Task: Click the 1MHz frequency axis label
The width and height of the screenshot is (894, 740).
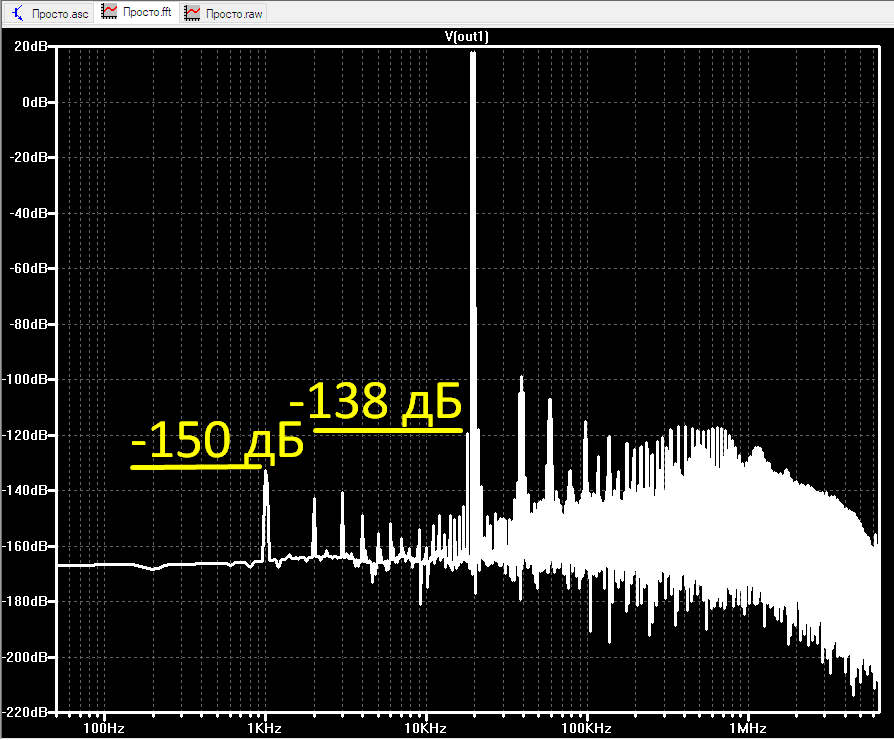Action: click(747, 728)
